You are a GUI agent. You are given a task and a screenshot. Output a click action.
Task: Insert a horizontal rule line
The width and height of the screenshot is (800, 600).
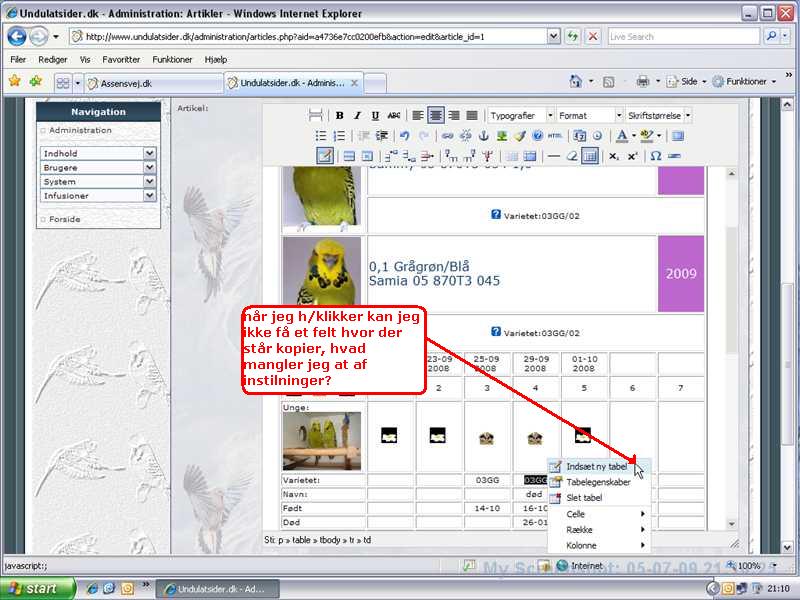(554, 156)
